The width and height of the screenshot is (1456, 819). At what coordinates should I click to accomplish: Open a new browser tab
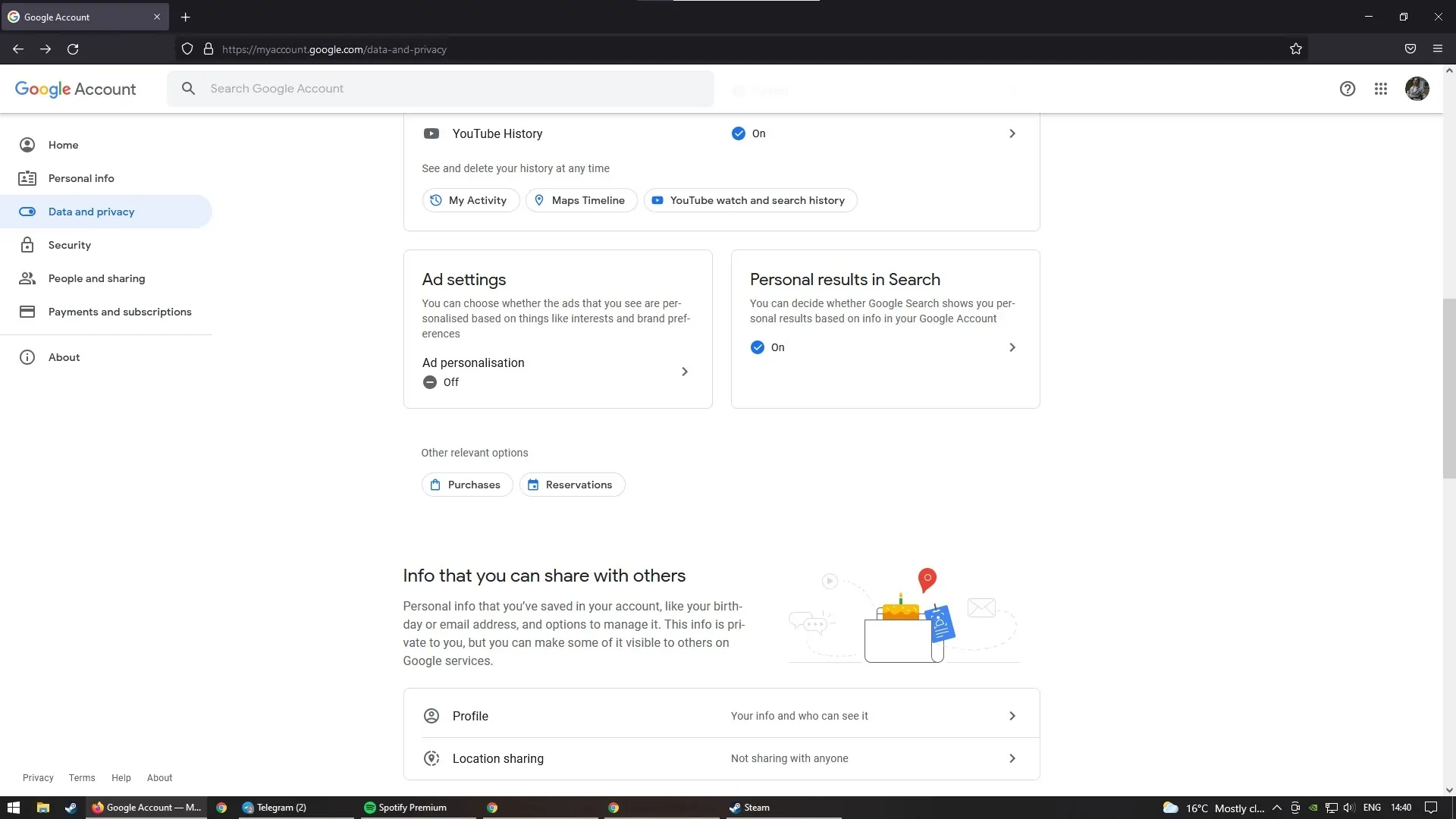185,17
